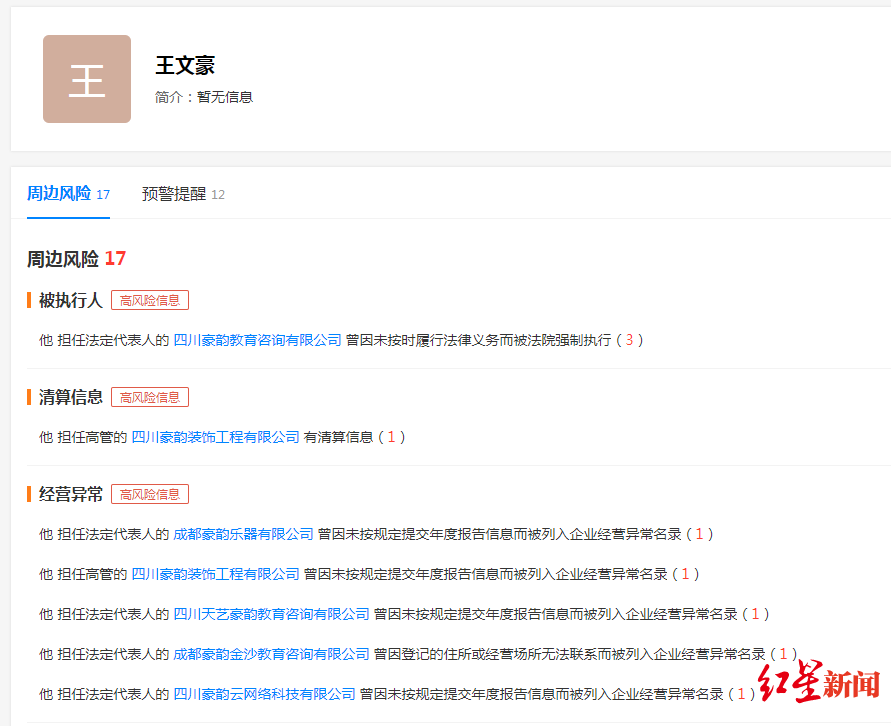Click the 清算信息 section title
891x726 pixels.
tap(70, 397)
